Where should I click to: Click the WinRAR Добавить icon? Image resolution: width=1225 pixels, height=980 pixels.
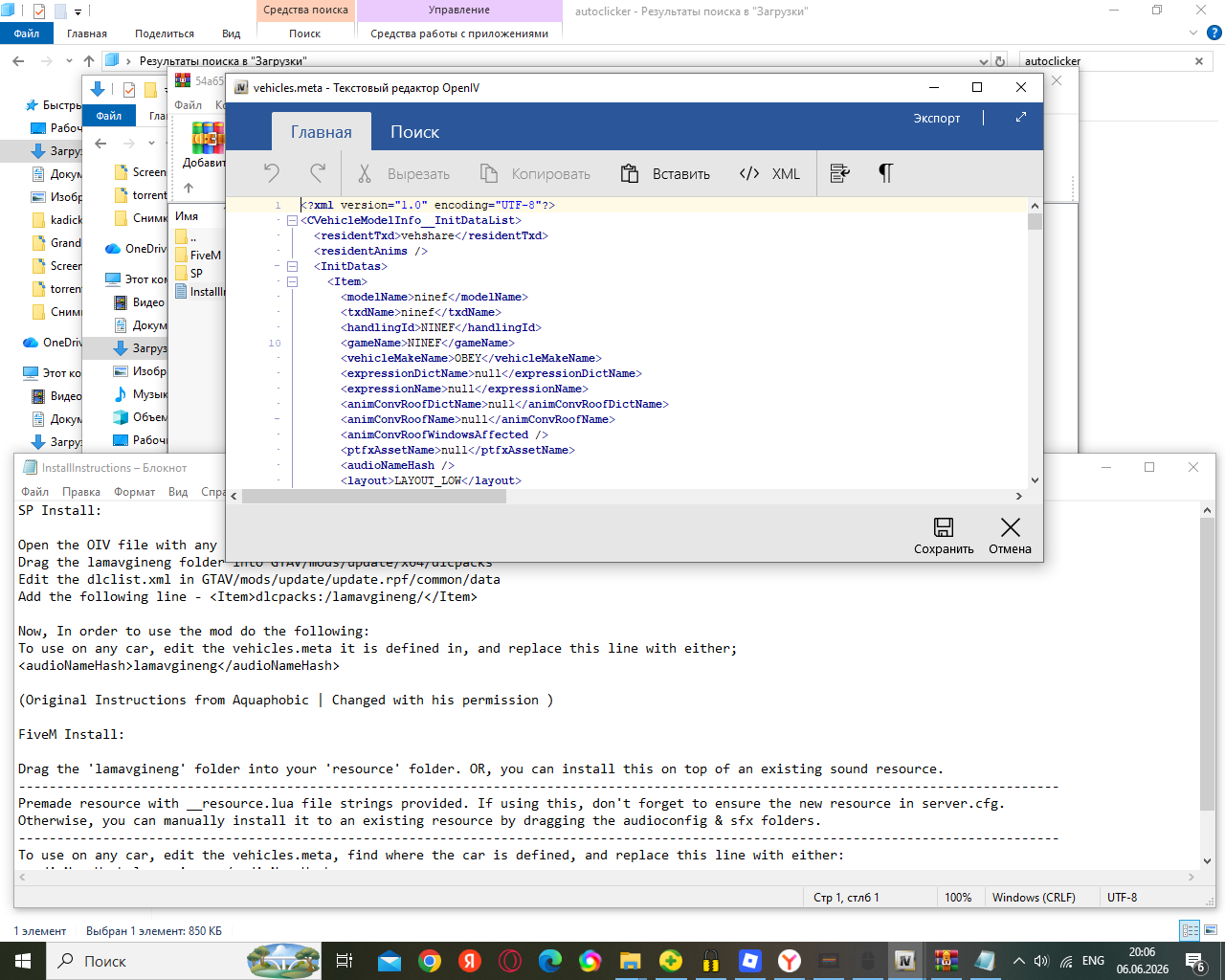tap(204, 145)
